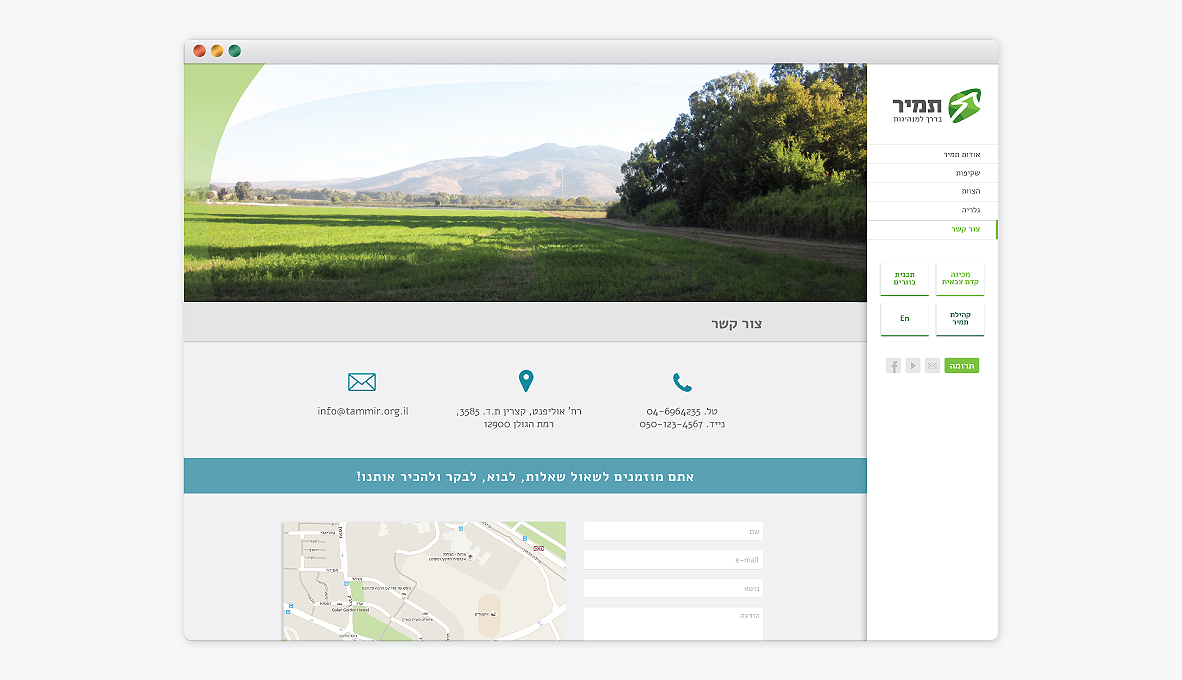The image size is (1182, 680).
Task: Click the 'בדרך למנהיגות' tagline under the logo
Action: pyautogui.click(x=917, y=119)
